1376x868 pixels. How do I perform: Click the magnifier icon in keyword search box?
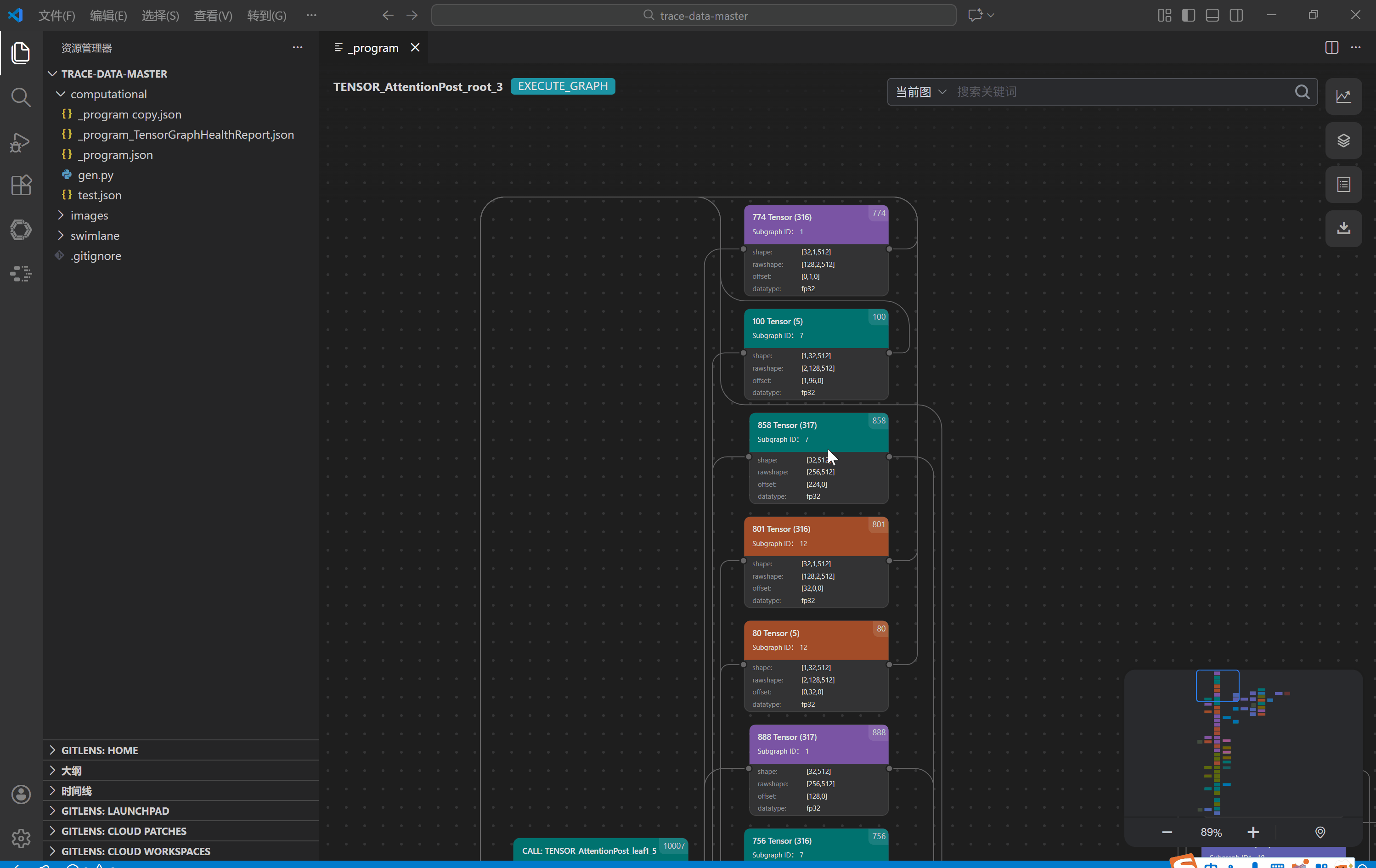click(1302, 92)
